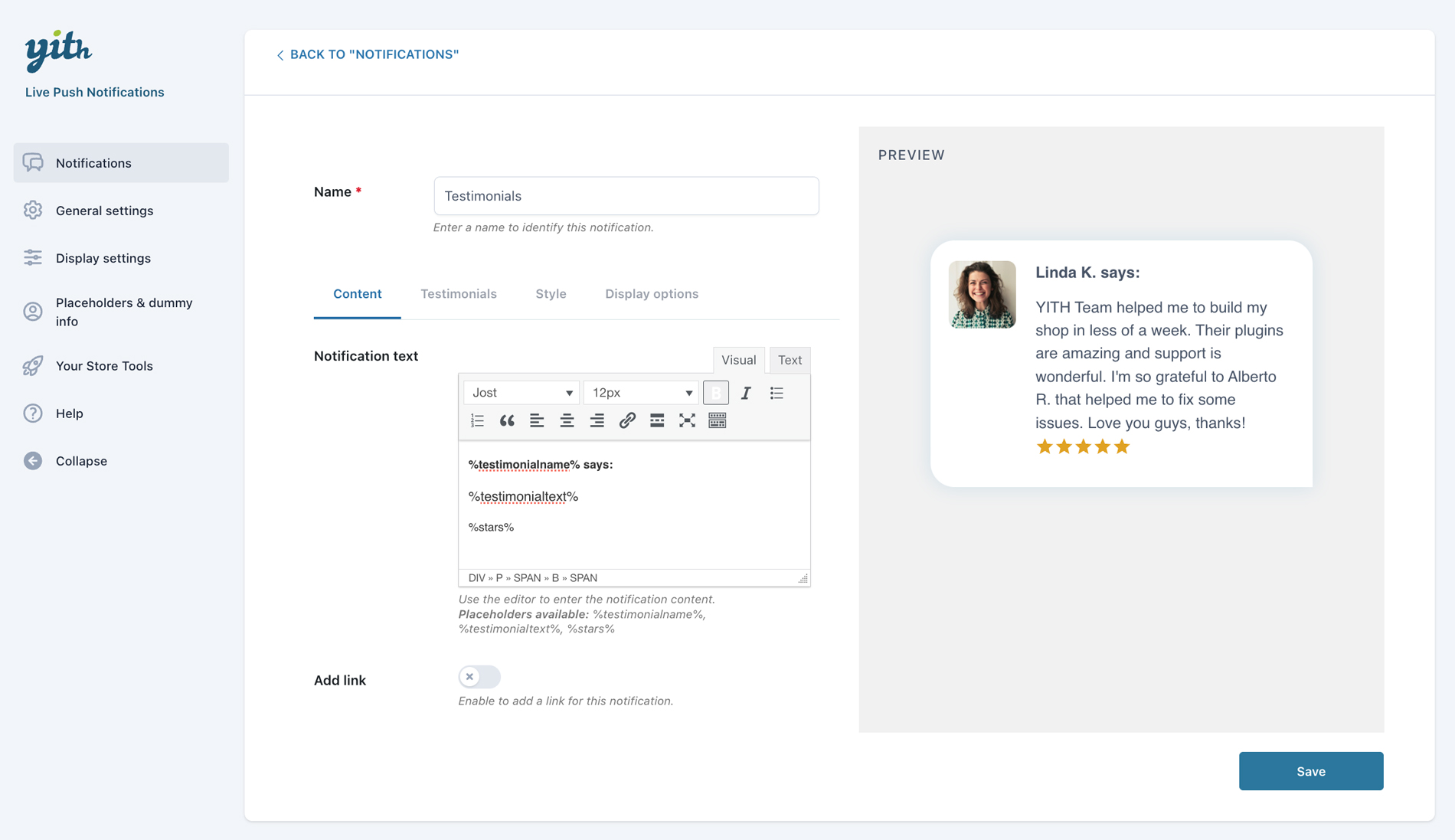
Task: Click the editor resize handle
Action: point(803,579)
